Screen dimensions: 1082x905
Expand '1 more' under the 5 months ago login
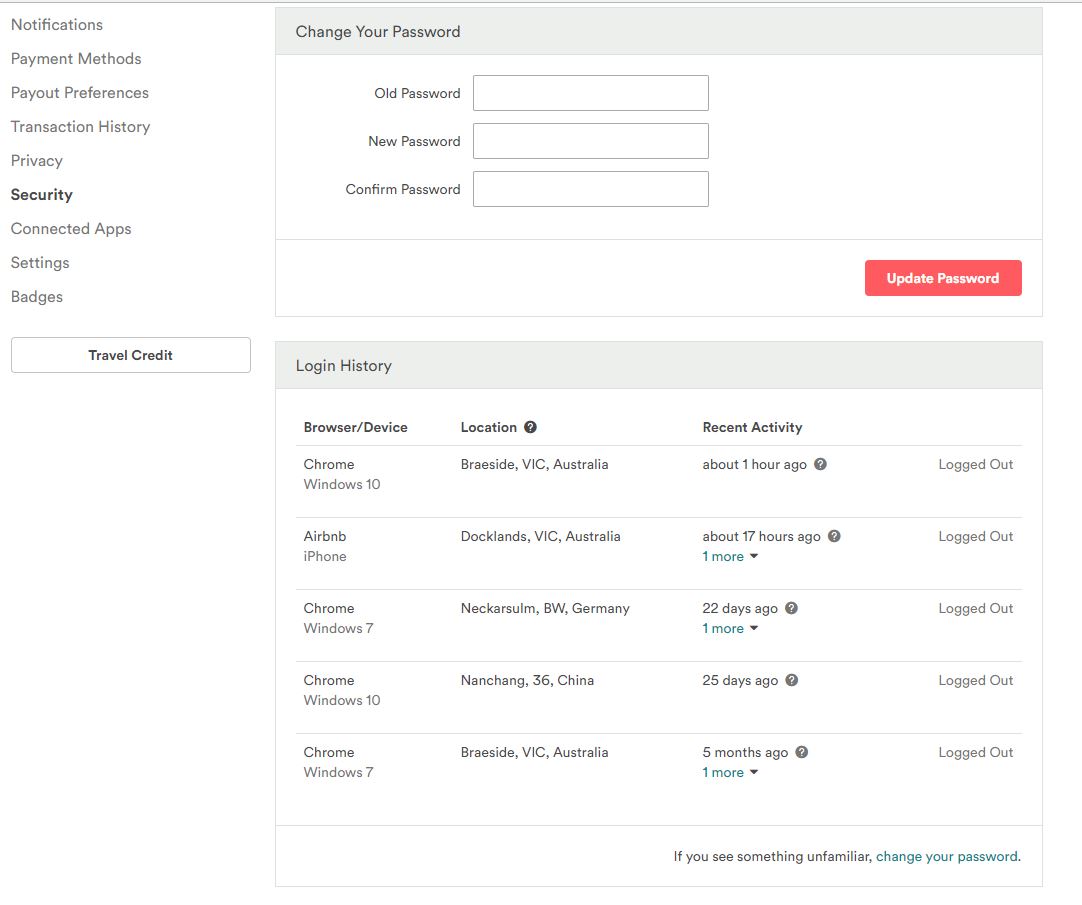tap(730, 773)
